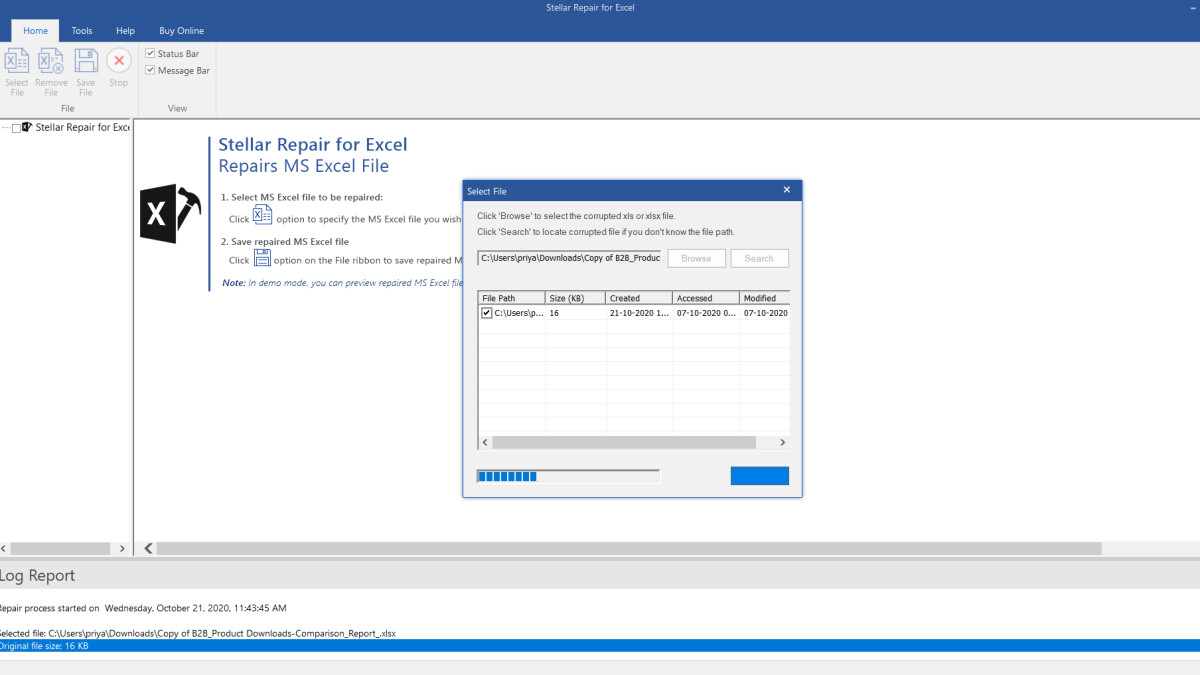Click the right arrow of dialog horizontal scrollbar
Image resolution: width=1200 pixels, height=675 pixels.
(783, 442)
